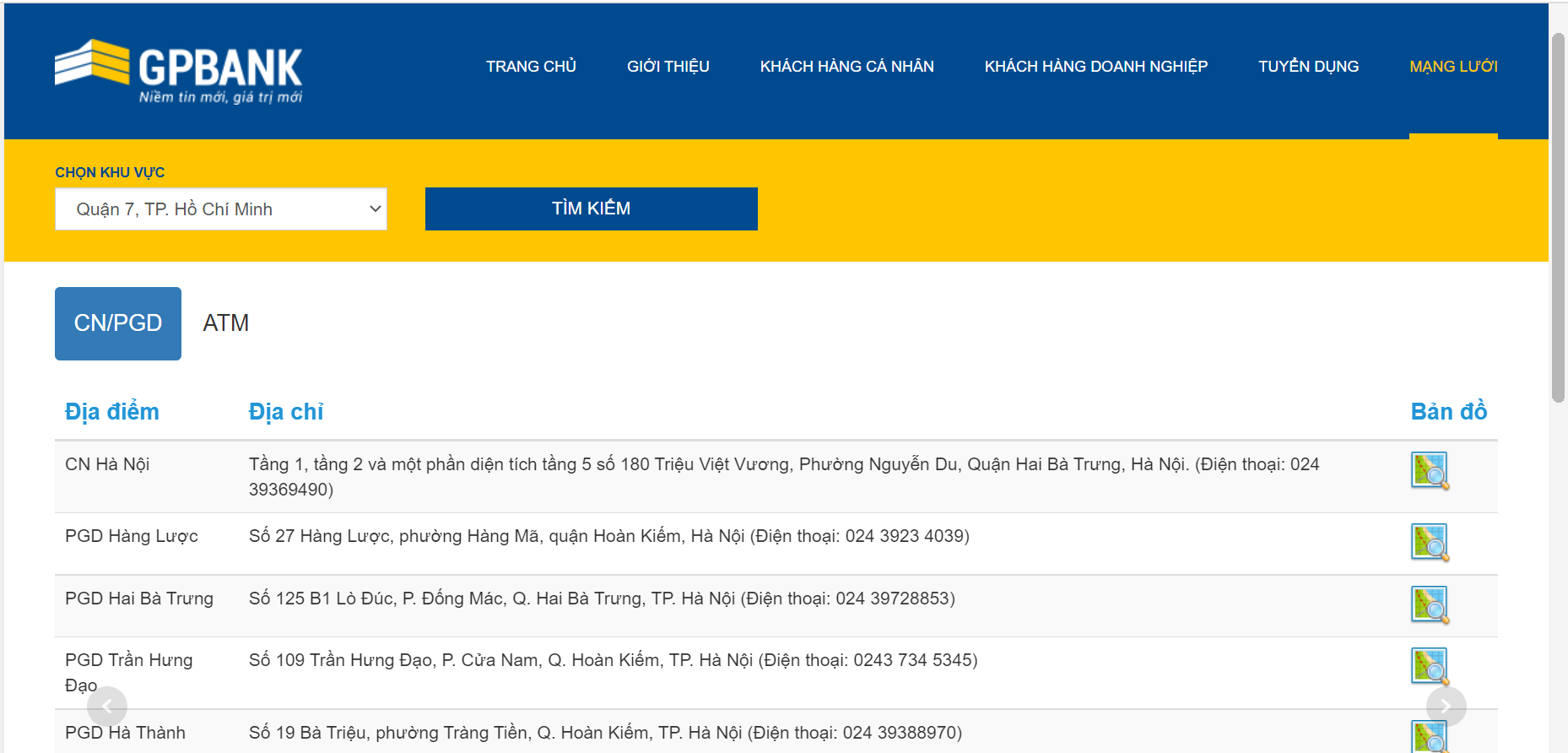Open map for PGD Trần Hưng Đạo
This screenshot has height=753, width=1568.
[1430, 666]
